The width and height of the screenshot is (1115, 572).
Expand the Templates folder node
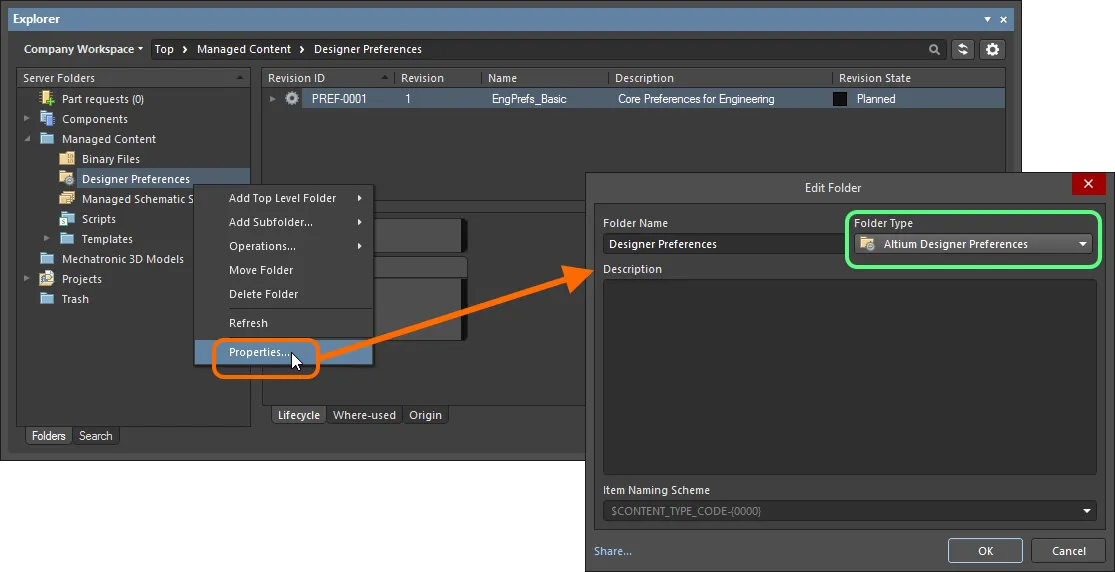[47, 239]
